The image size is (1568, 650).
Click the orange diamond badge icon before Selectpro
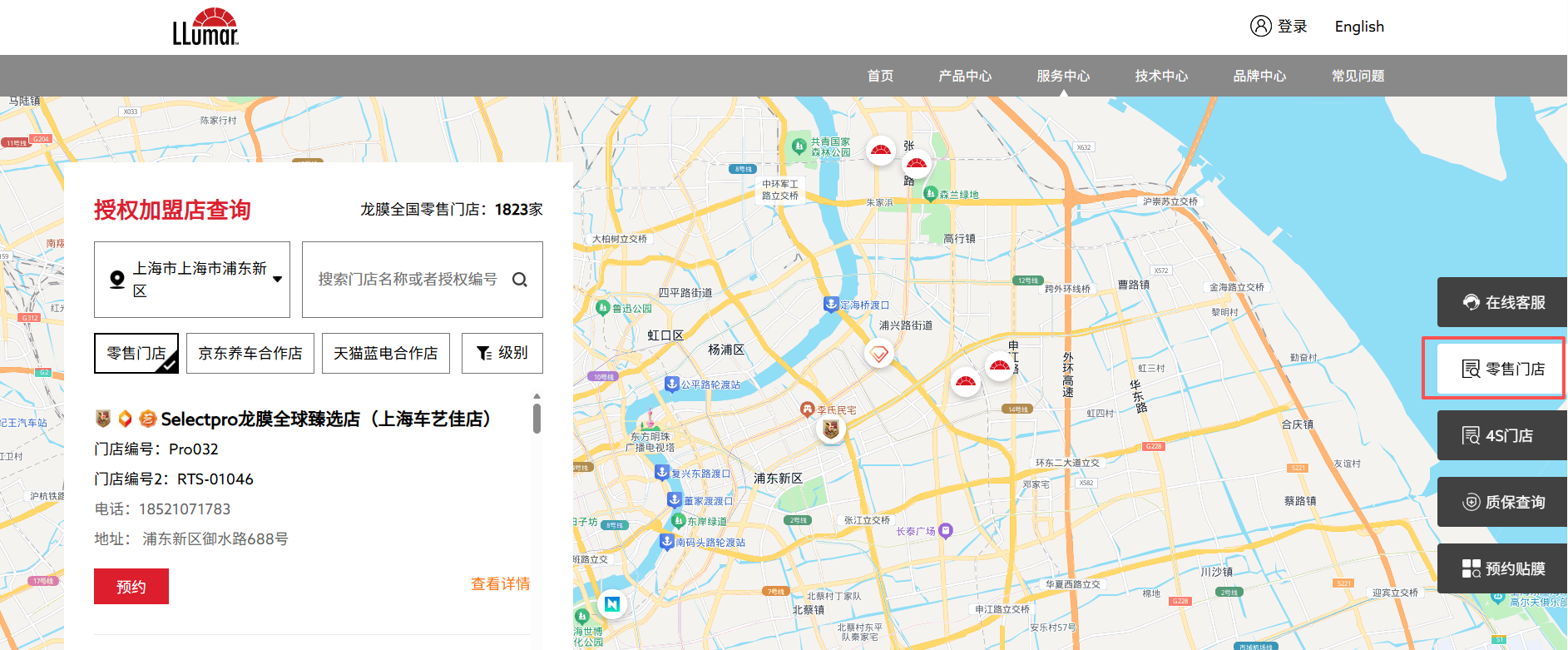[126, 419]
